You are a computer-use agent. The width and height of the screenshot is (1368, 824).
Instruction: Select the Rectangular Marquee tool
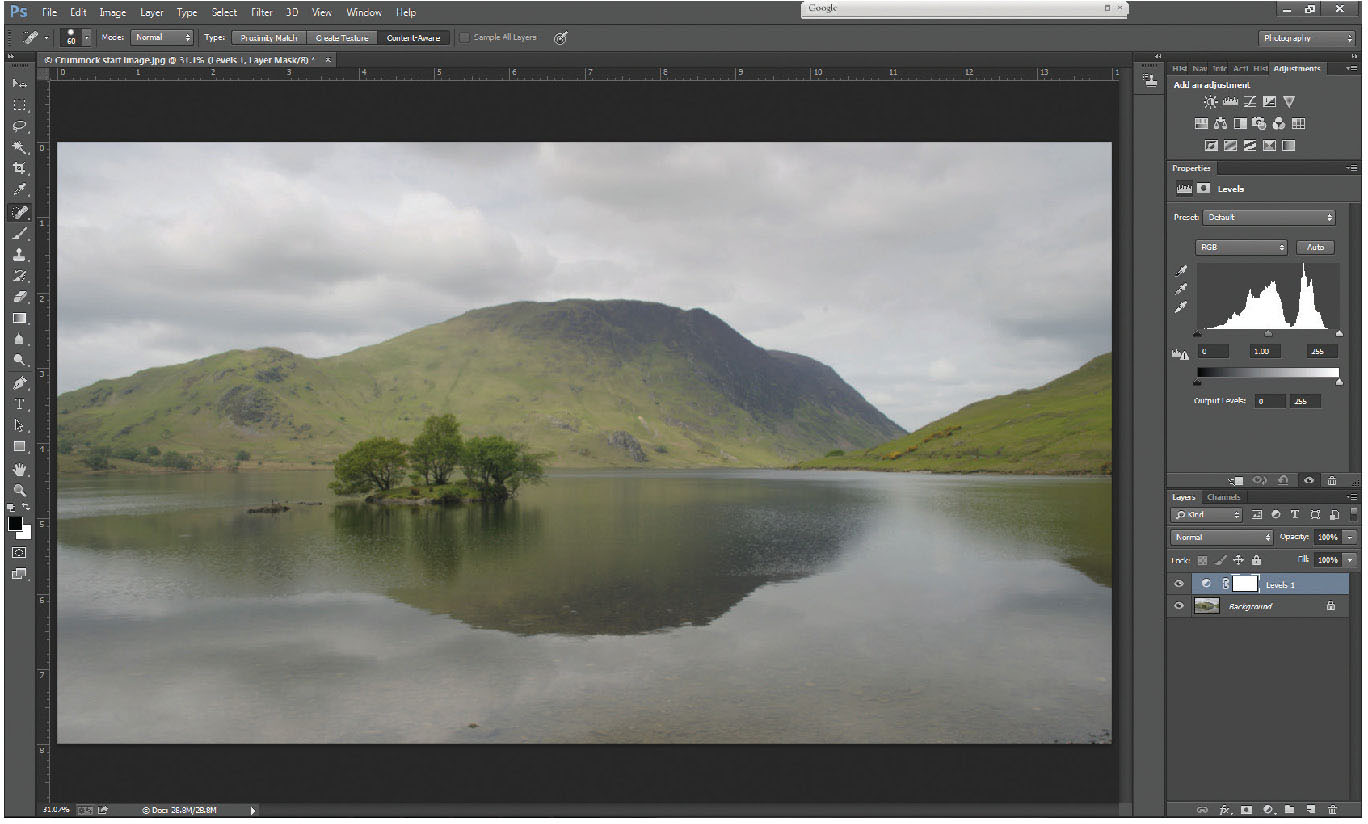[19, 104]
